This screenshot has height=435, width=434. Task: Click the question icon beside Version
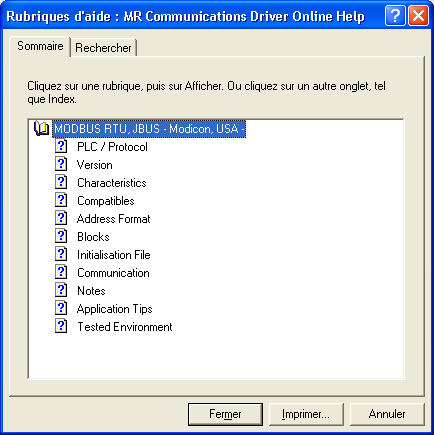point(61,164)
